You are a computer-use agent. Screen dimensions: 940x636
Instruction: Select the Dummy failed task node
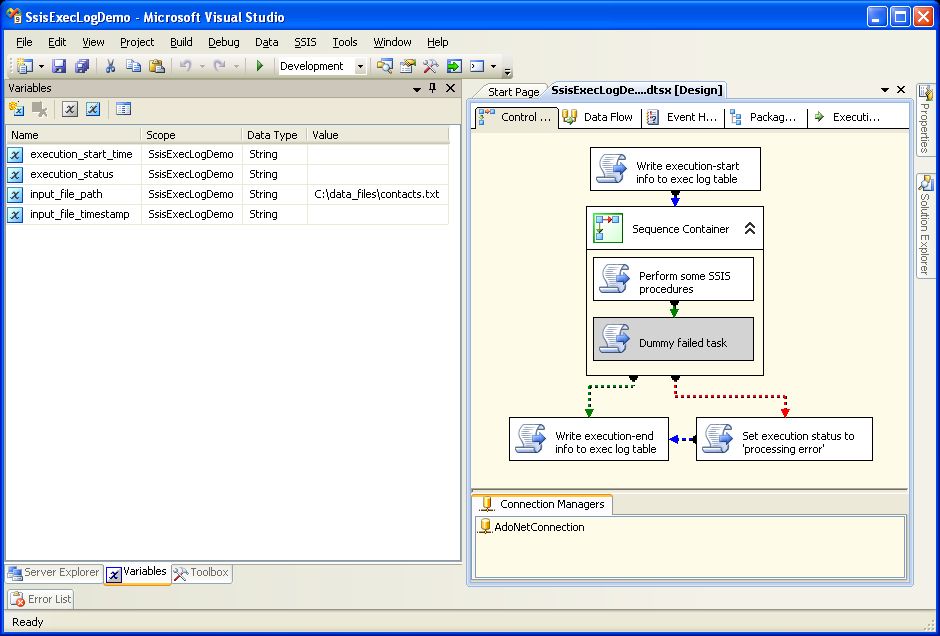tap(673, 340)
